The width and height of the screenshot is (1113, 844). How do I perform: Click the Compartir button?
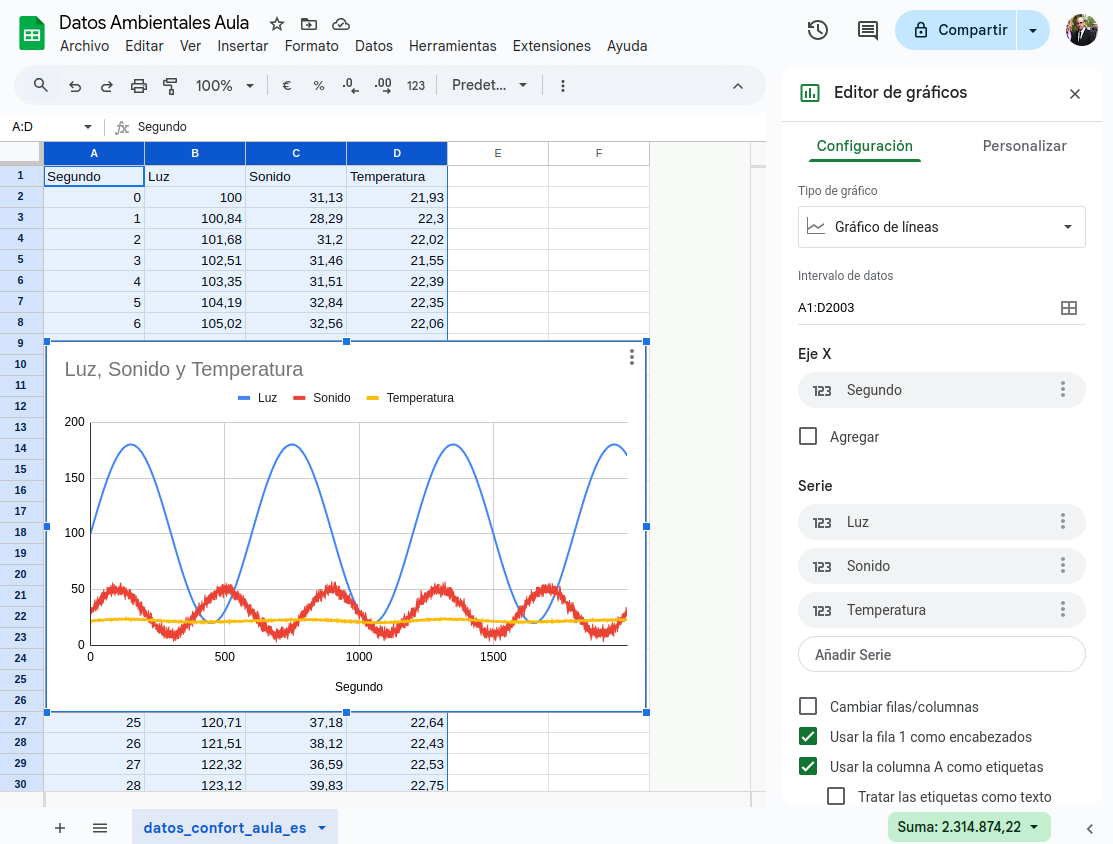coord(958,30)
